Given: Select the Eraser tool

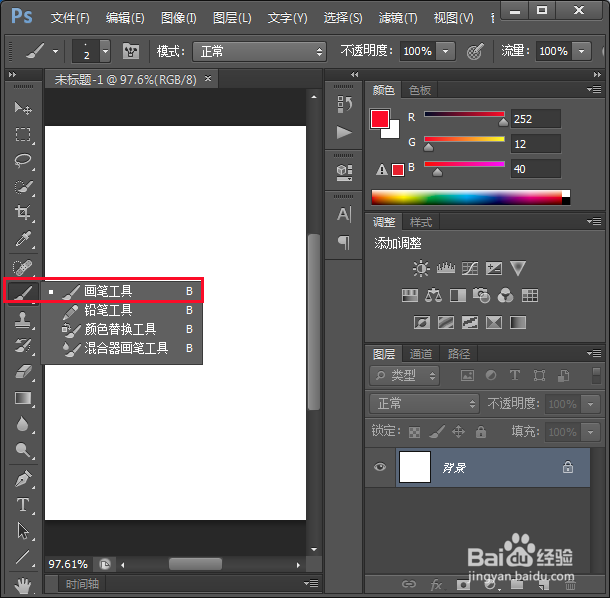Looking at the screenshot, I should 23,372.
